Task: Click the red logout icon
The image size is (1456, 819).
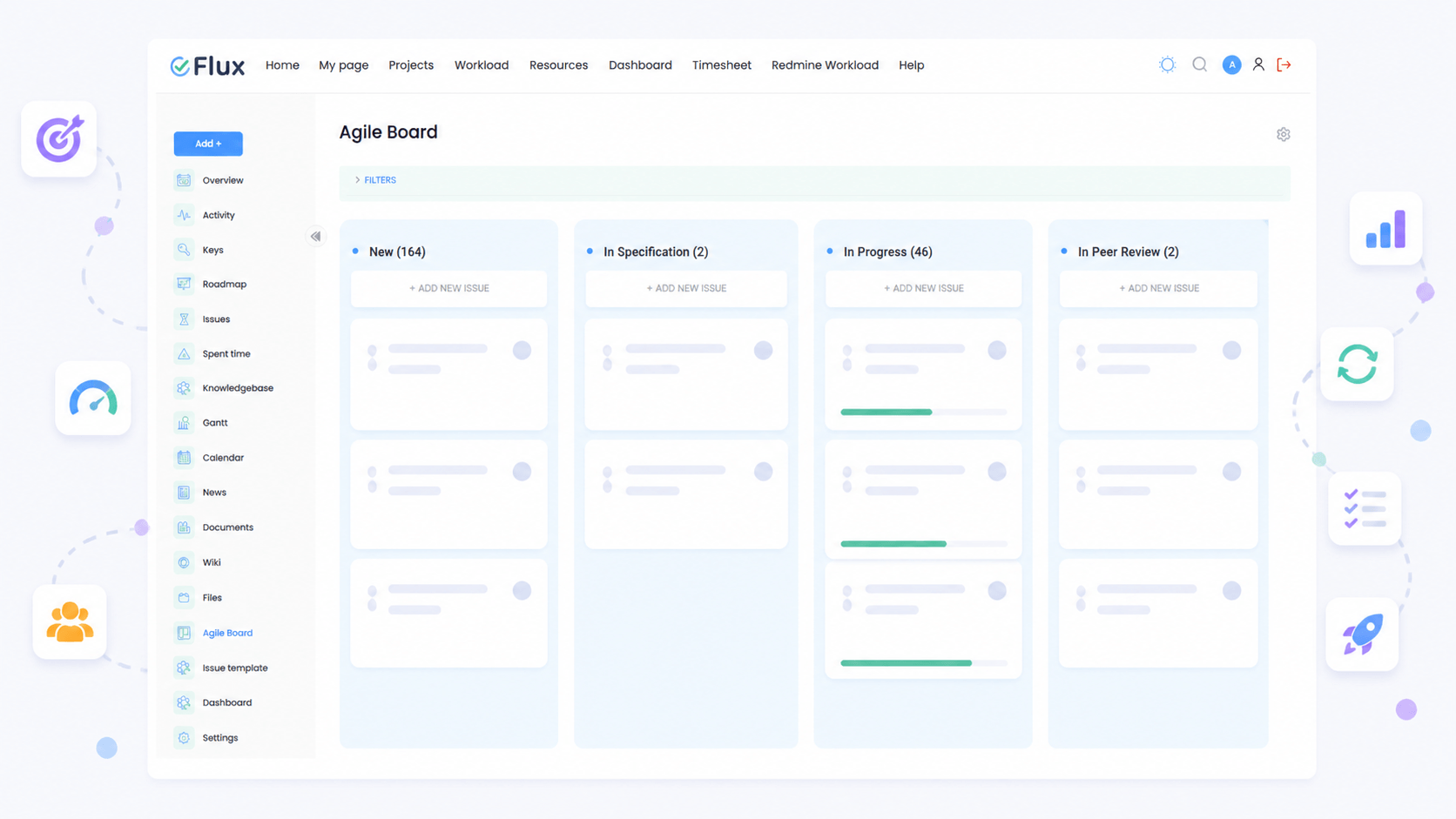Action: pyautogui.click(x=1284, y=64)
